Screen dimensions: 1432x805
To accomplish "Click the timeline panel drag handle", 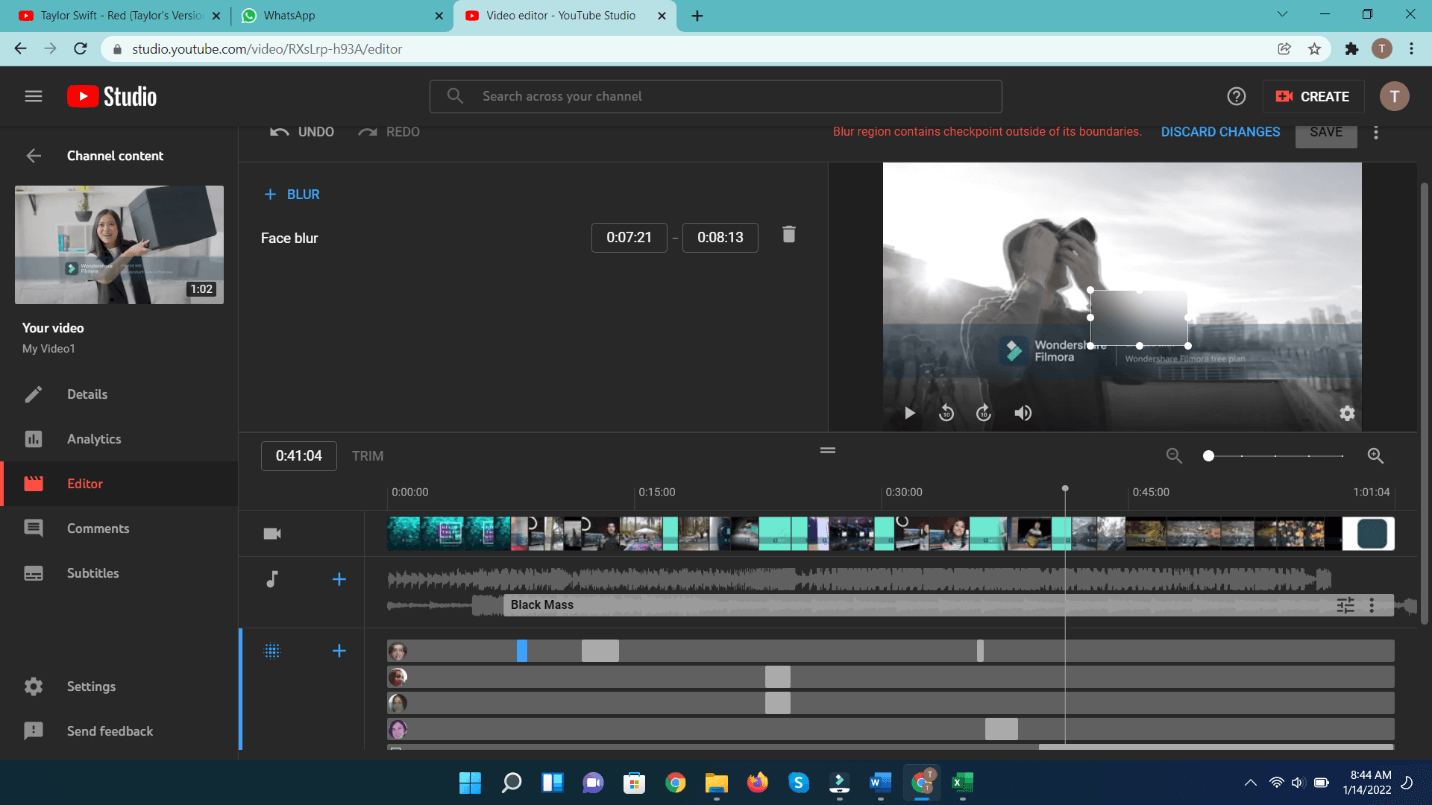I will (x=828, y=450).
